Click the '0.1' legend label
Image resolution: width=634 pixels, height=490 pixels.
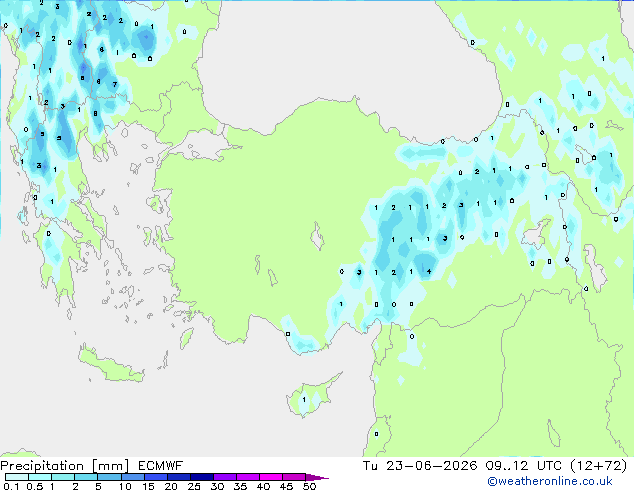(11, 486)
